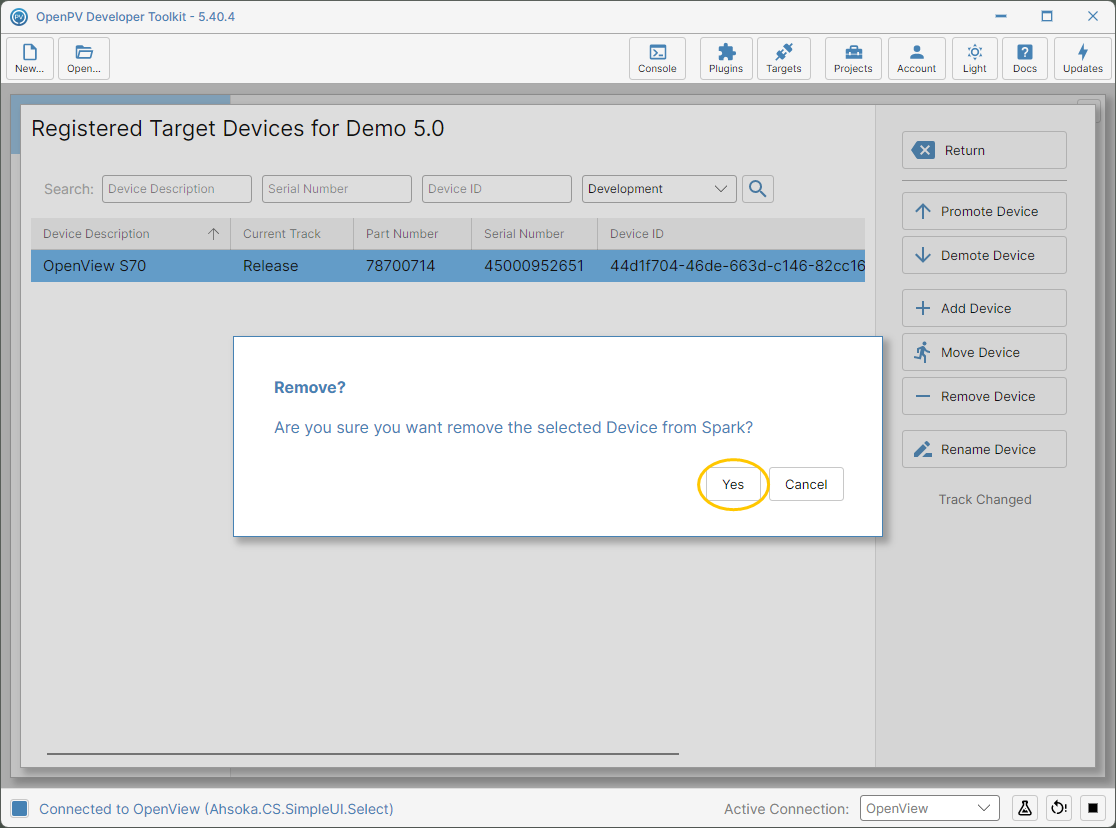This screenshot has height=828, width=1116.
Task: Open the Plugins puzzle icon
Action: [x=726, y=58]
